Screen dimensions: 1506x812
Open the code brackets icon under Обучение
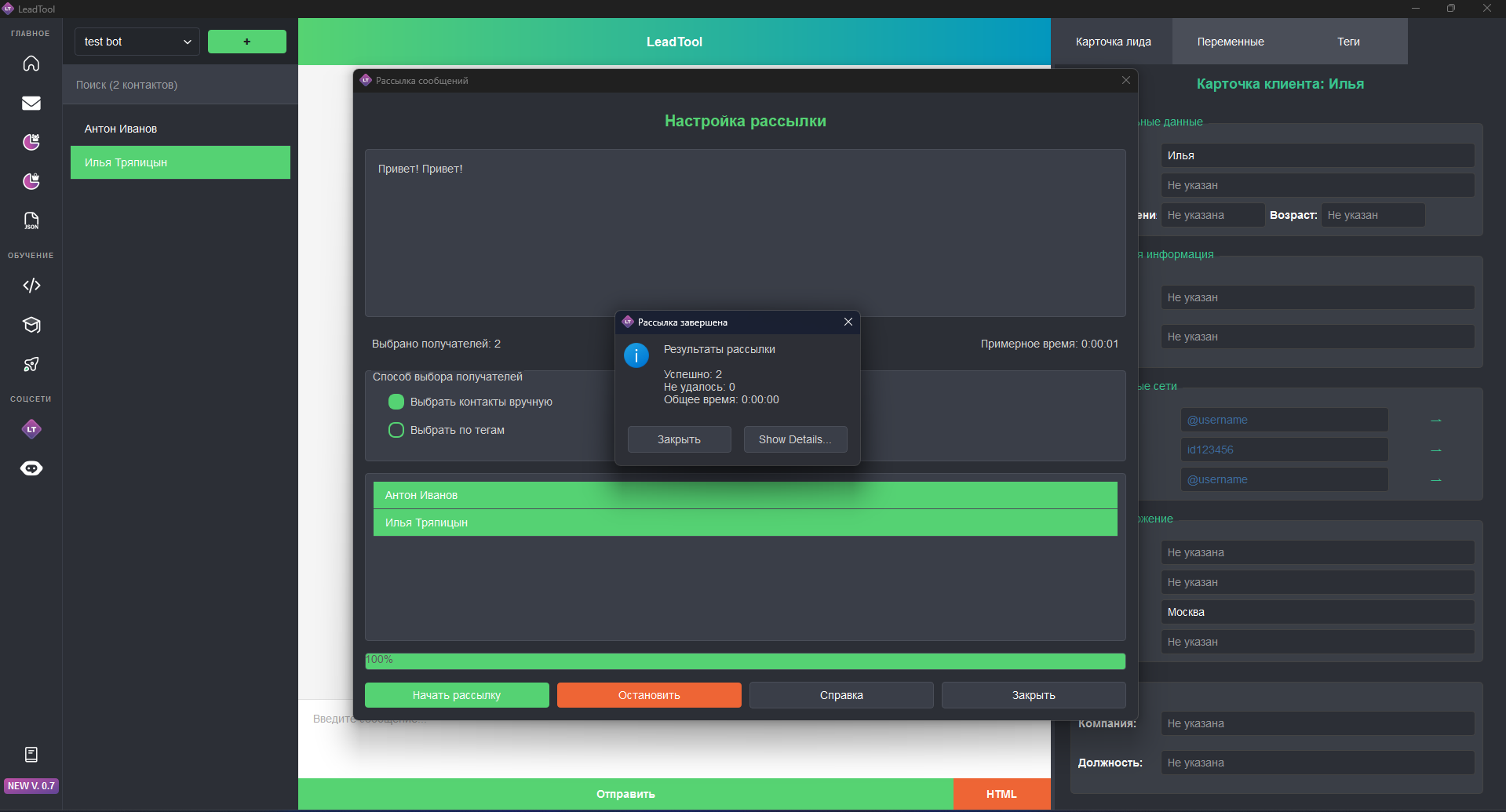pyautogui.click(x=31, y=286)
